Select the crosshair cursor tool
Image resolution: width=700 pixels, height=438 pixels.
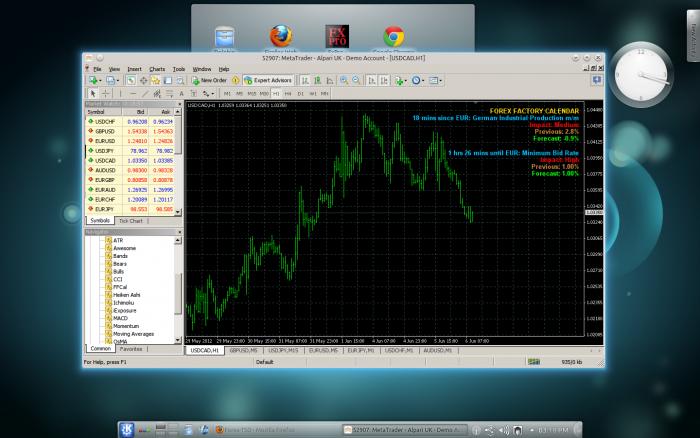point(105,94)
